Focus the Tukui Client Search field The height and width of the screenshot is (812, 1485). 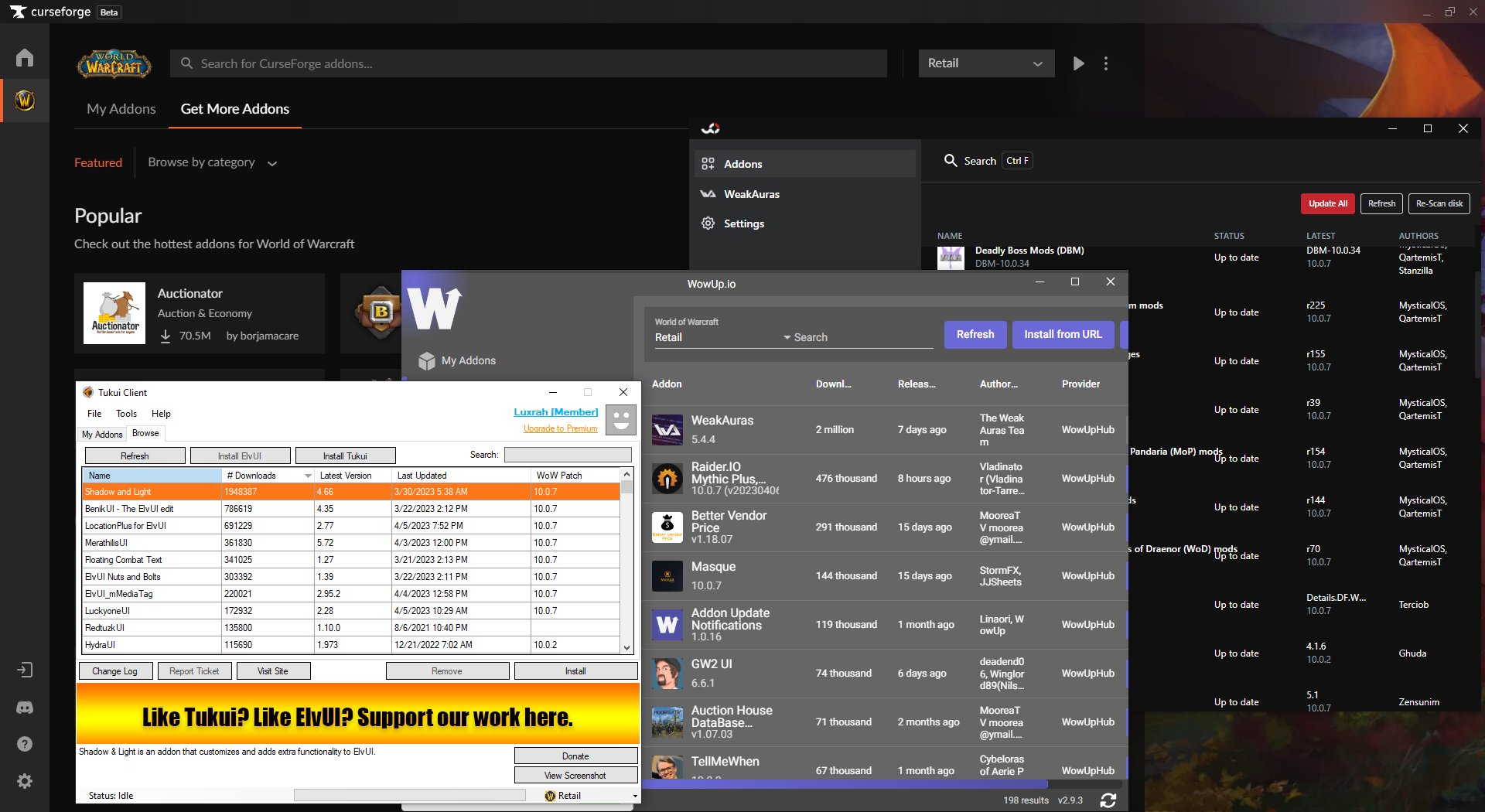568,455
